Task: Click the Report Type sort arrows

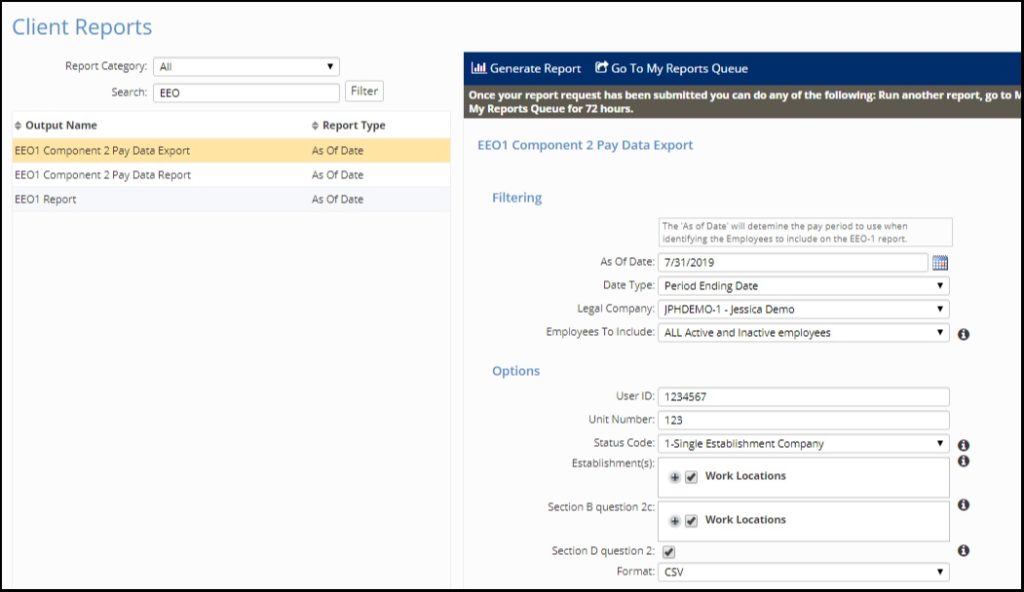Action: coord(315,125)
